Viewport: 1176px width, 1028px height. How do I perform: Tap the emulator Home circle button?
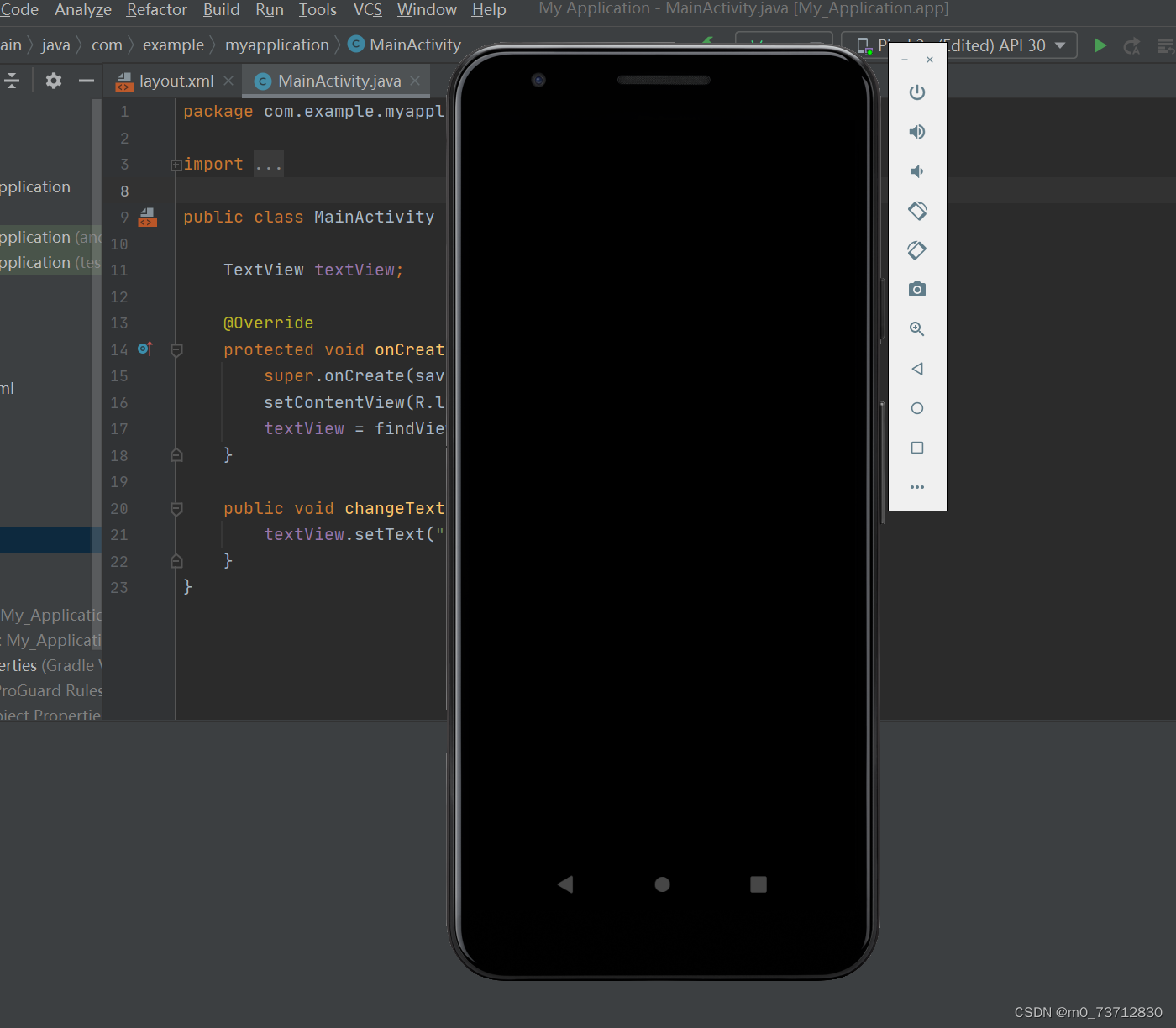click(662, 884)
